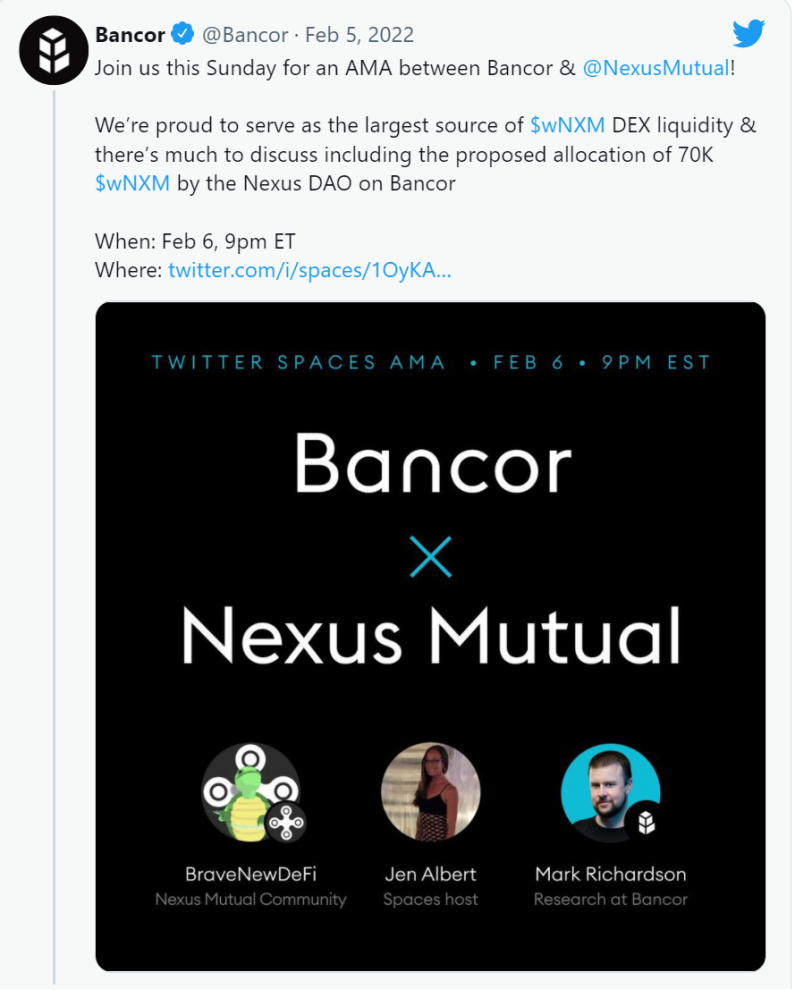Image resolution: width=796 pixels, height=990 pixels.
Task: Click the Bancor profile avatar logo
Action: click(53, 51)
